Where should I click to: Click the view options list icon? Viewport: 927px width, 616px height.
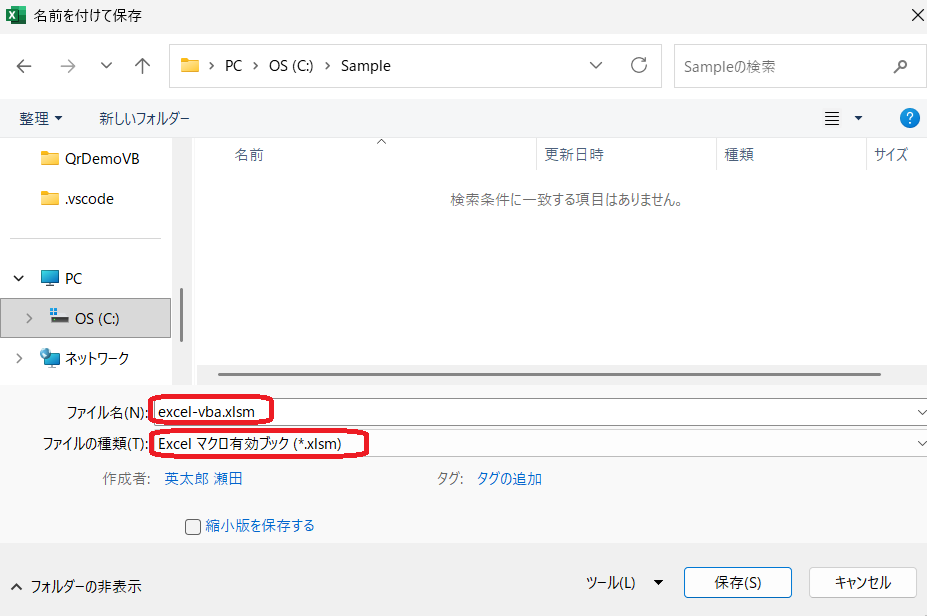pos(831,117)
